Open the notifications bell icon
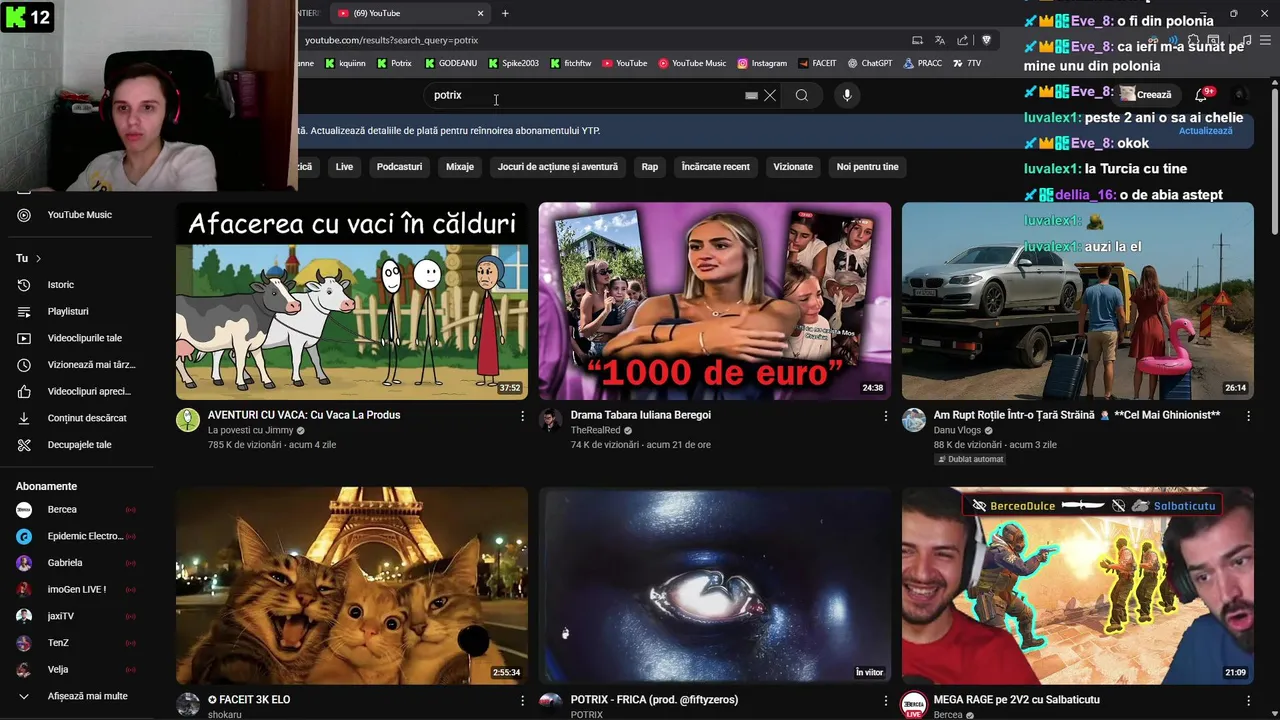 [x=1201, y=95]
